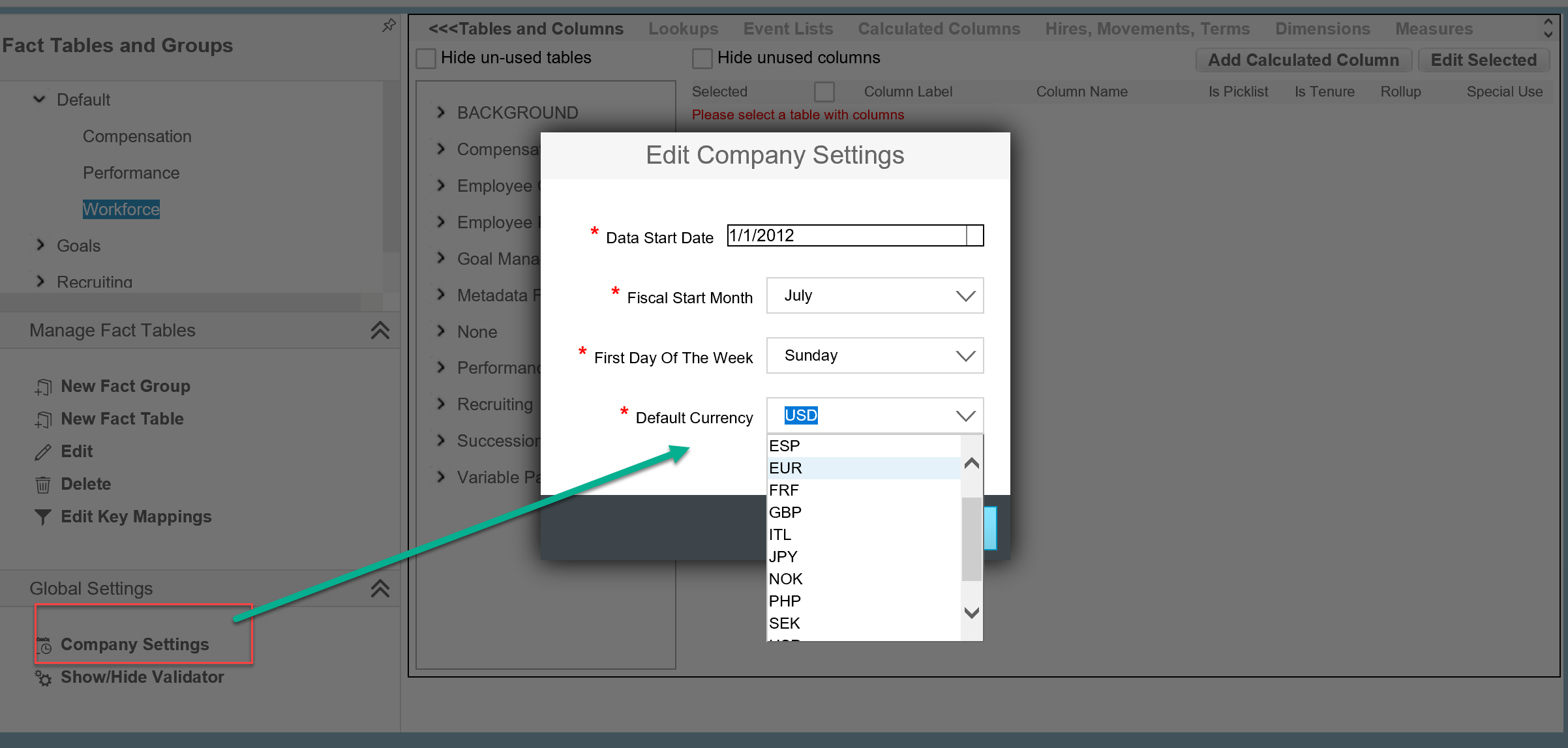Expand the None table node
The width and height of the screenshot is (1568, 748).
(x=441, y=331)
